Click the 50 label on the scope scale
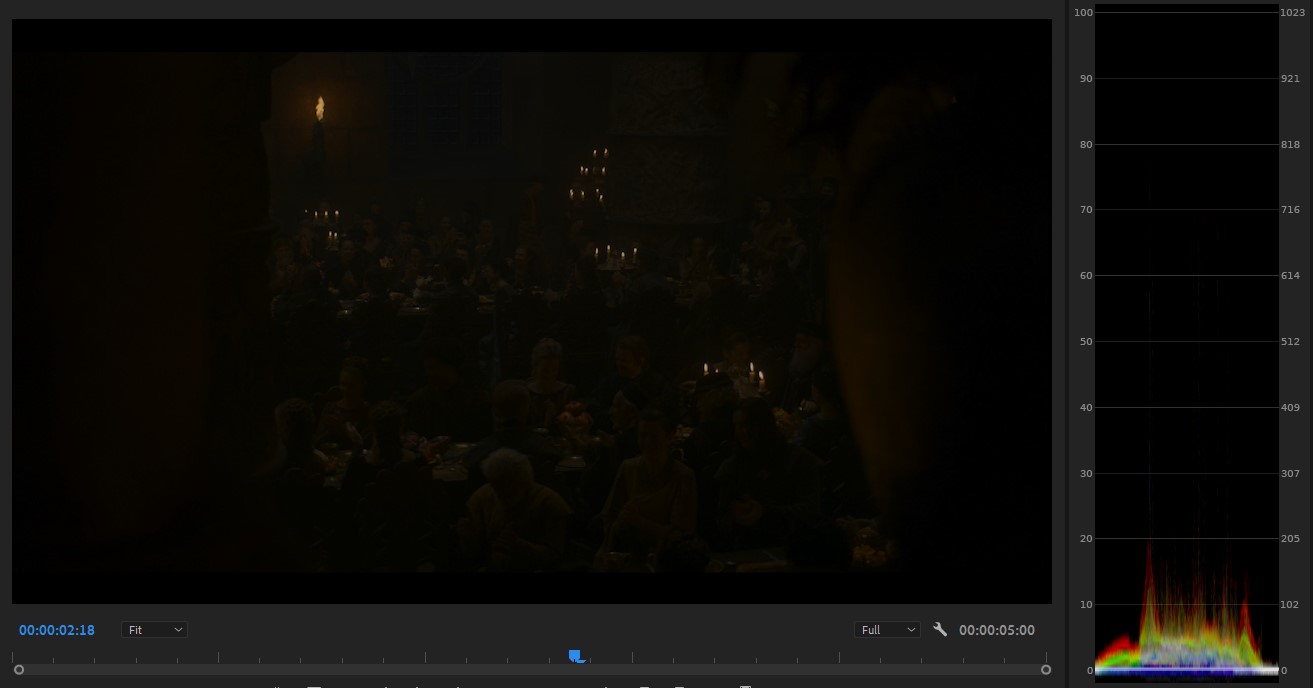The image size is (1313, 688). tap(1086, 342)
